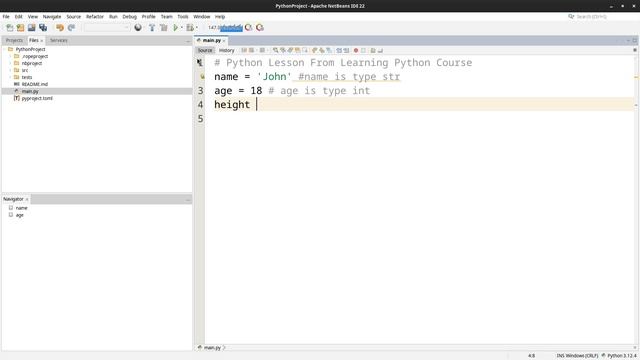
Task: Click main.py in the editor breadcrumb bar
Action: [212, 348]
